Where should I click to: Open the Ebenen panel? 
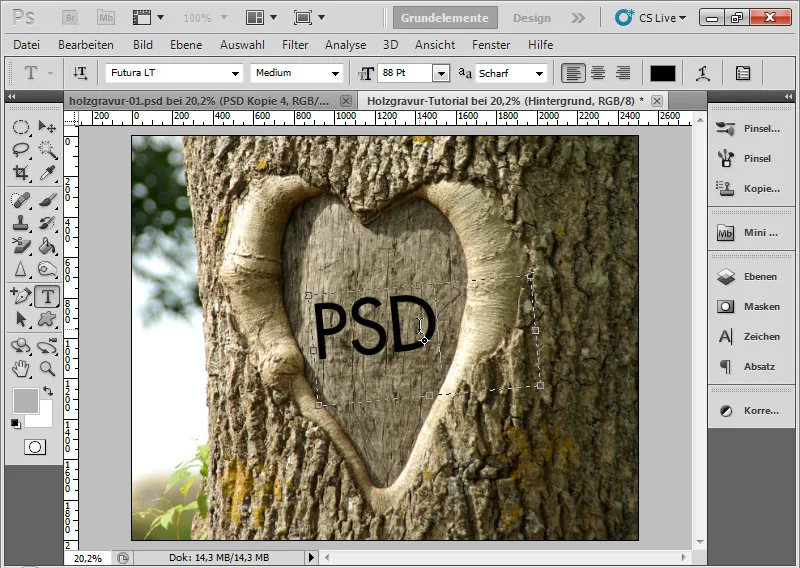click(748, 277)
